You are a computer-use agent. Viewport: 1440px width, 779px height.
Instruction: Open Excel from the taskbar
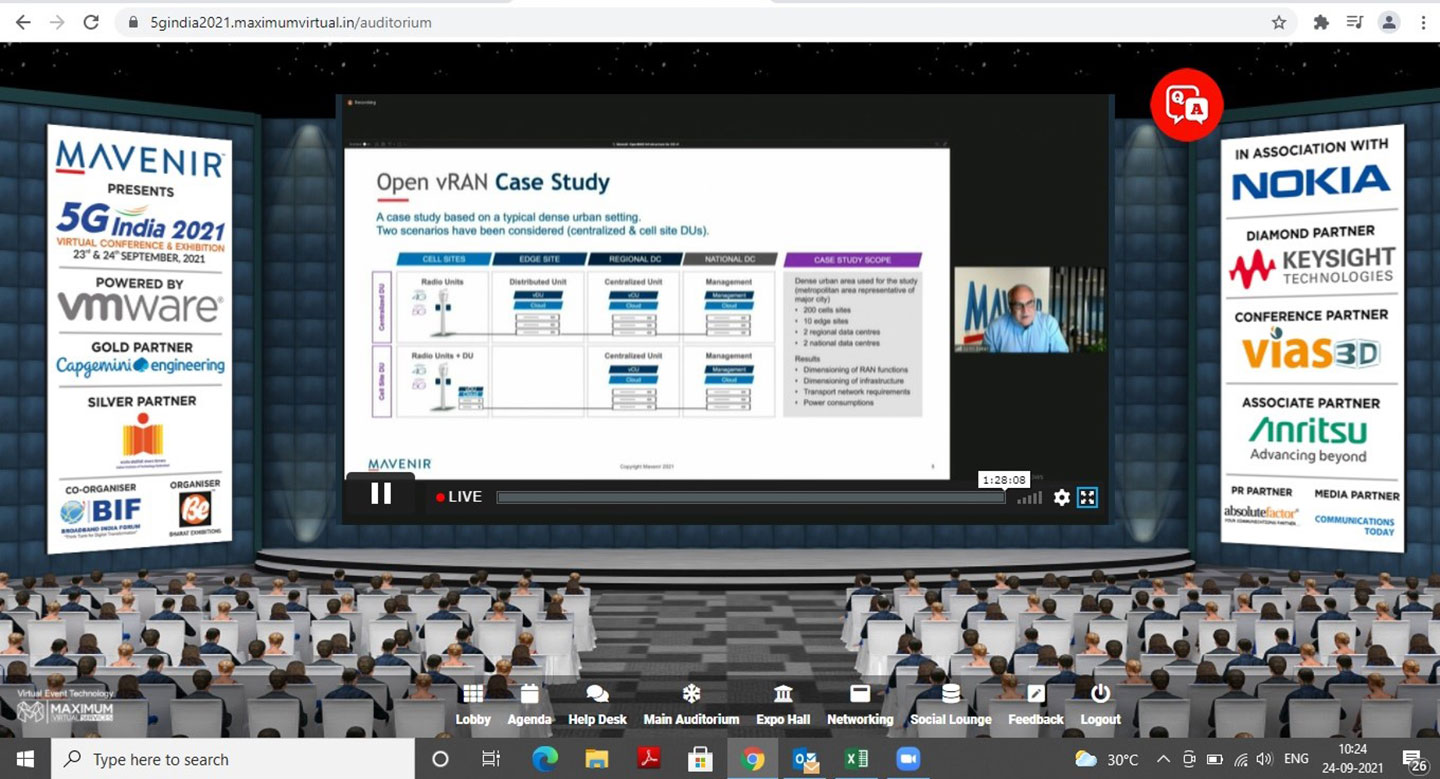tap(857, 759)
